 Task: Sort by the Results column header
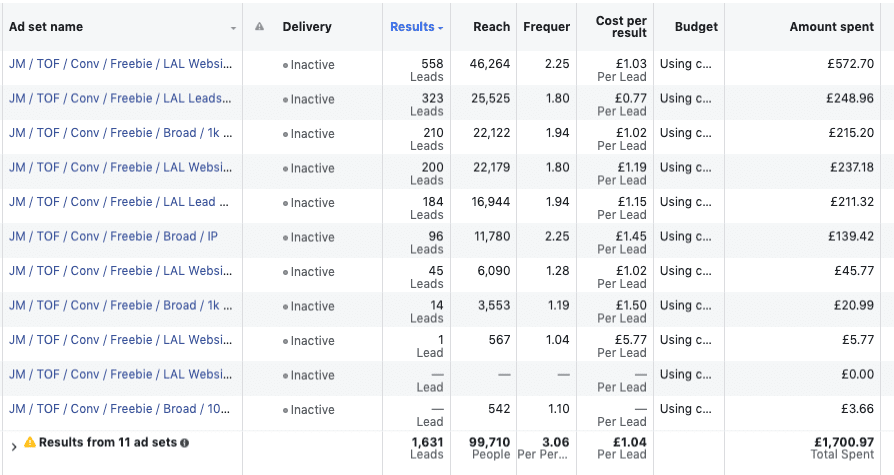(x=412, y=27)
